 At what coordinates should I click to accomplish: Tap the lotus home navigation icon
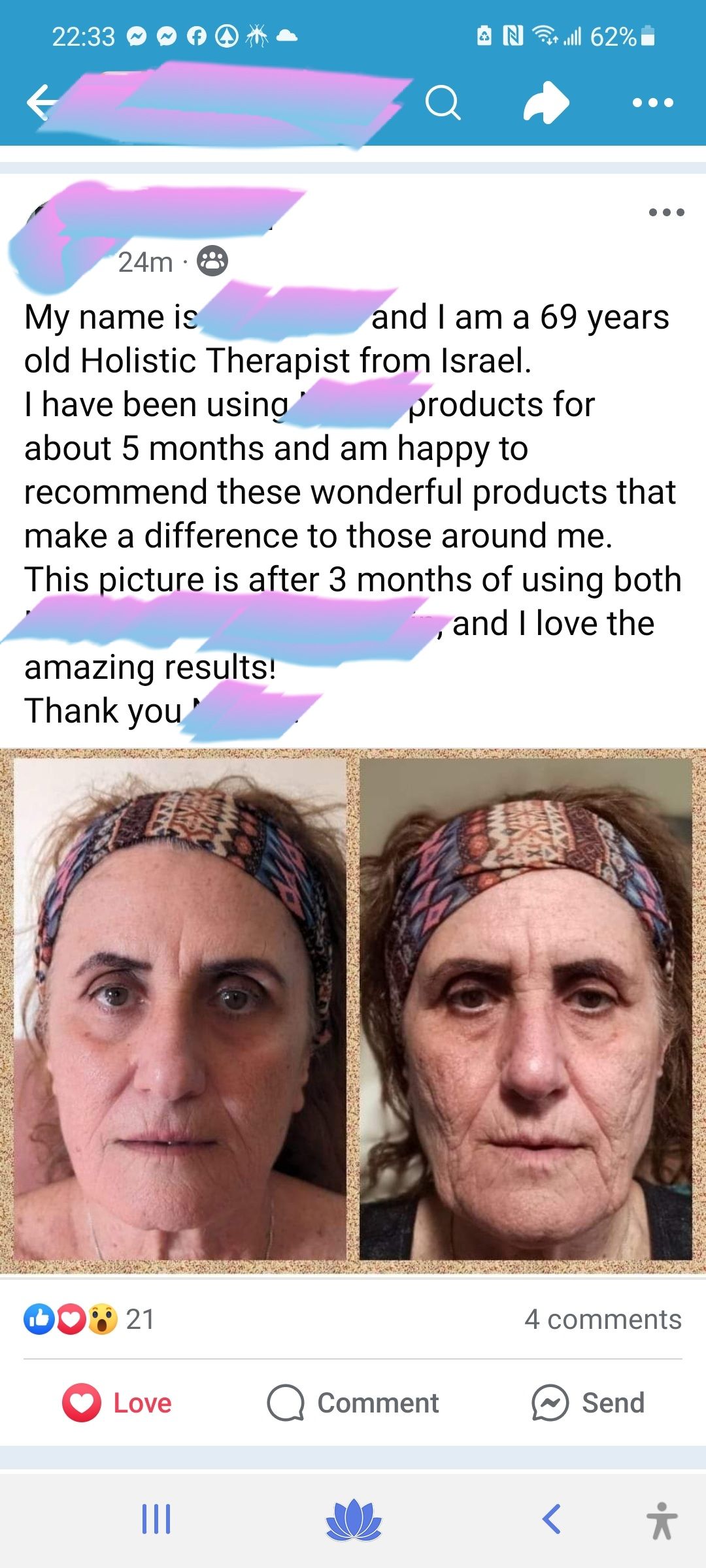click(353, 1519)
